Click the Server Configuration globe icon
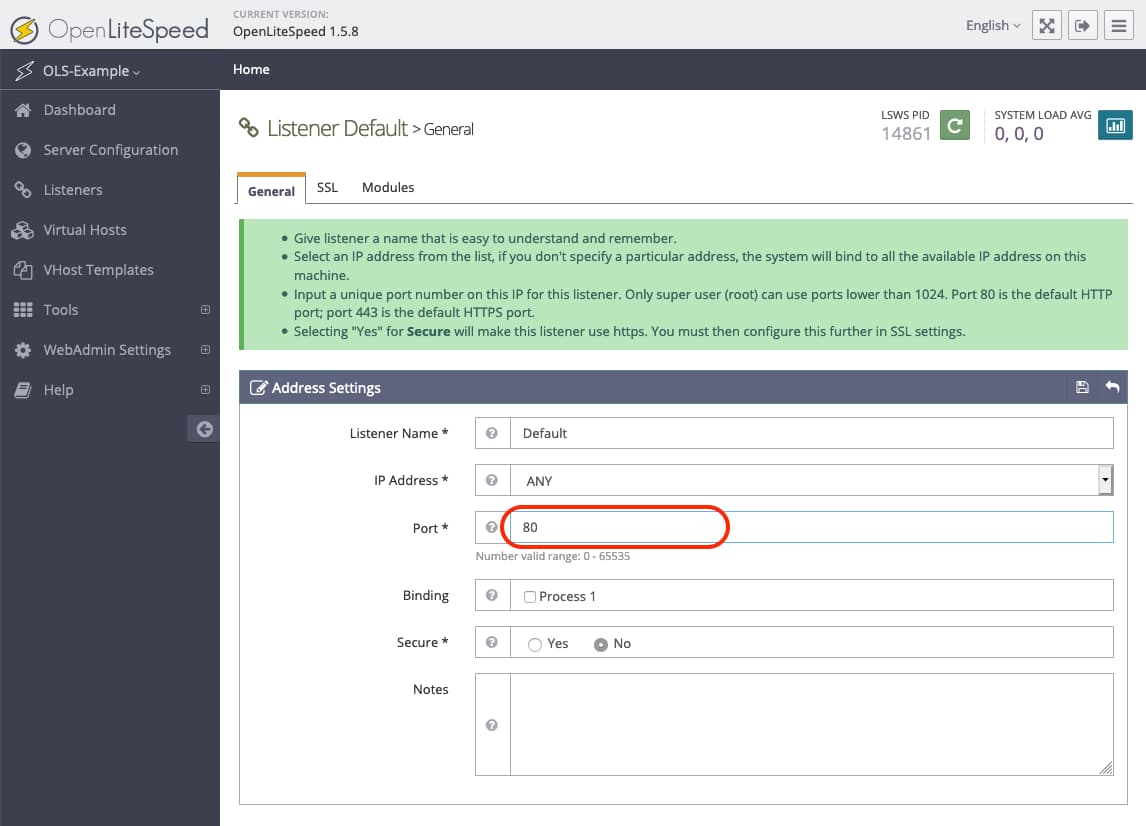The height and width of the screenshot is (826, 1146). 23,150
